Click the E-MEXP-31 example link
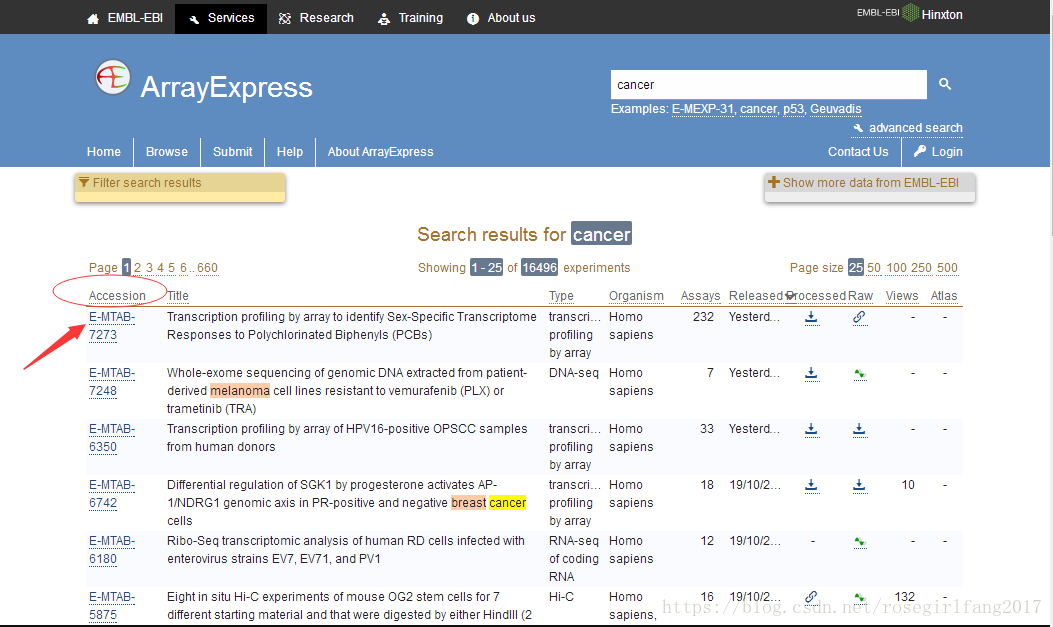Image resolution: width=1053 pixels, height=627 pixels. [703, 109]
